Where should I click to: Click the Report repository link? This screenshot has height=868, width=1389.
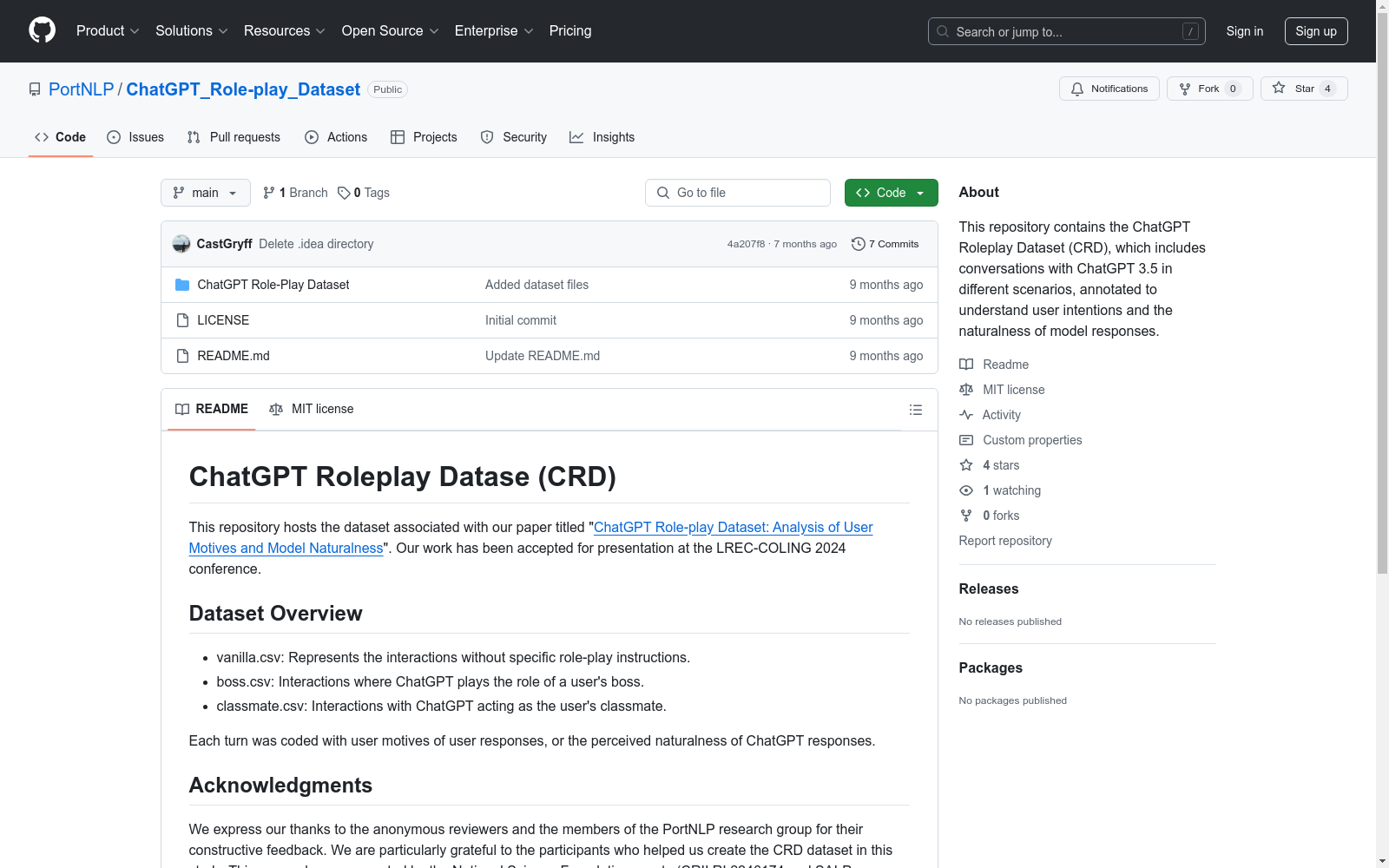(1005, 541)
